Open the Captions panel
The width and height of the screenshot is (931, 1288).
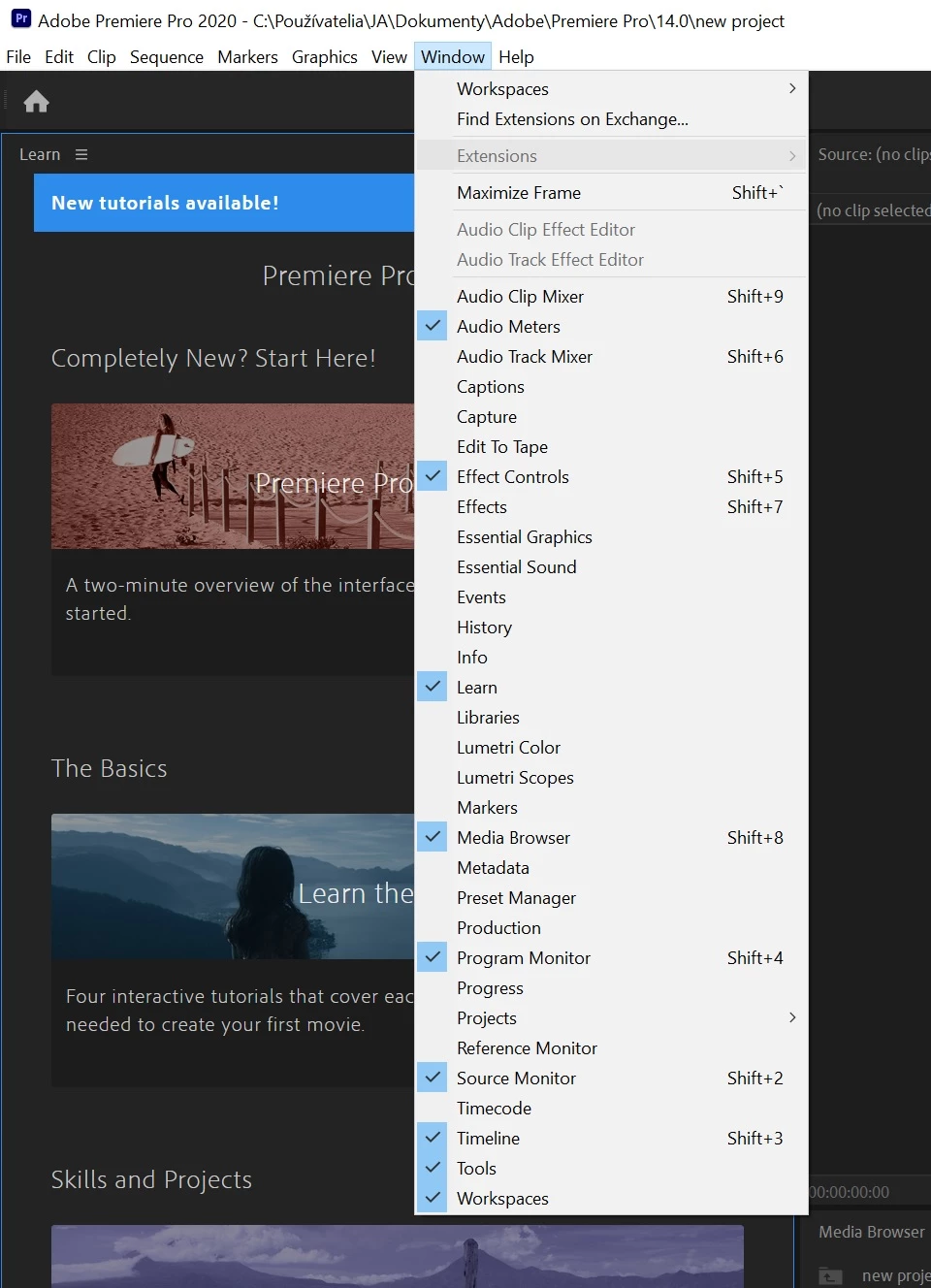611,387
